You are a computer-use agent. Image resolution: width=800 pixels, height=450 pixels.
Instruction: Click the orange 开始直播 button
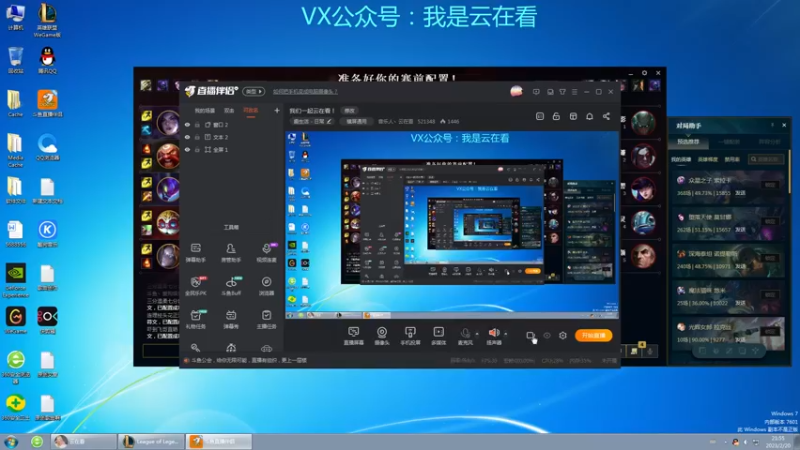[593, 335]
